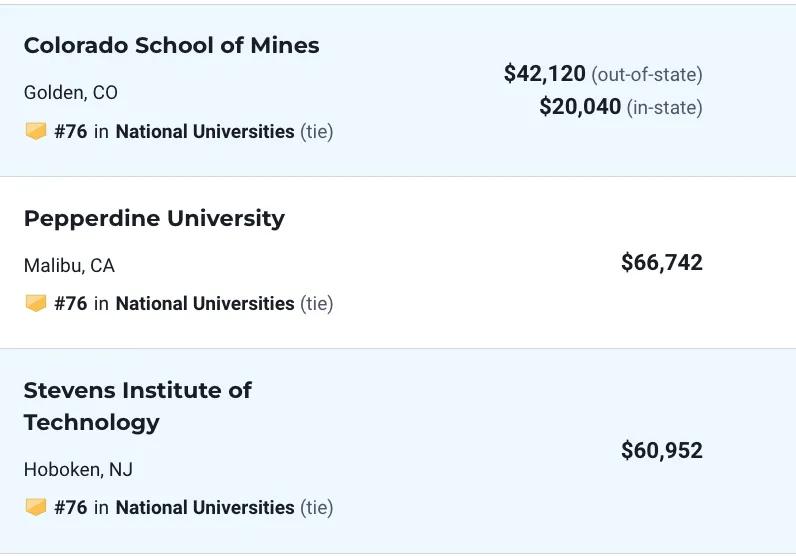Click National Universities link under Pepperdine University
The height and width of the screenshot is (556, 796).
click(x=205, y=304)
